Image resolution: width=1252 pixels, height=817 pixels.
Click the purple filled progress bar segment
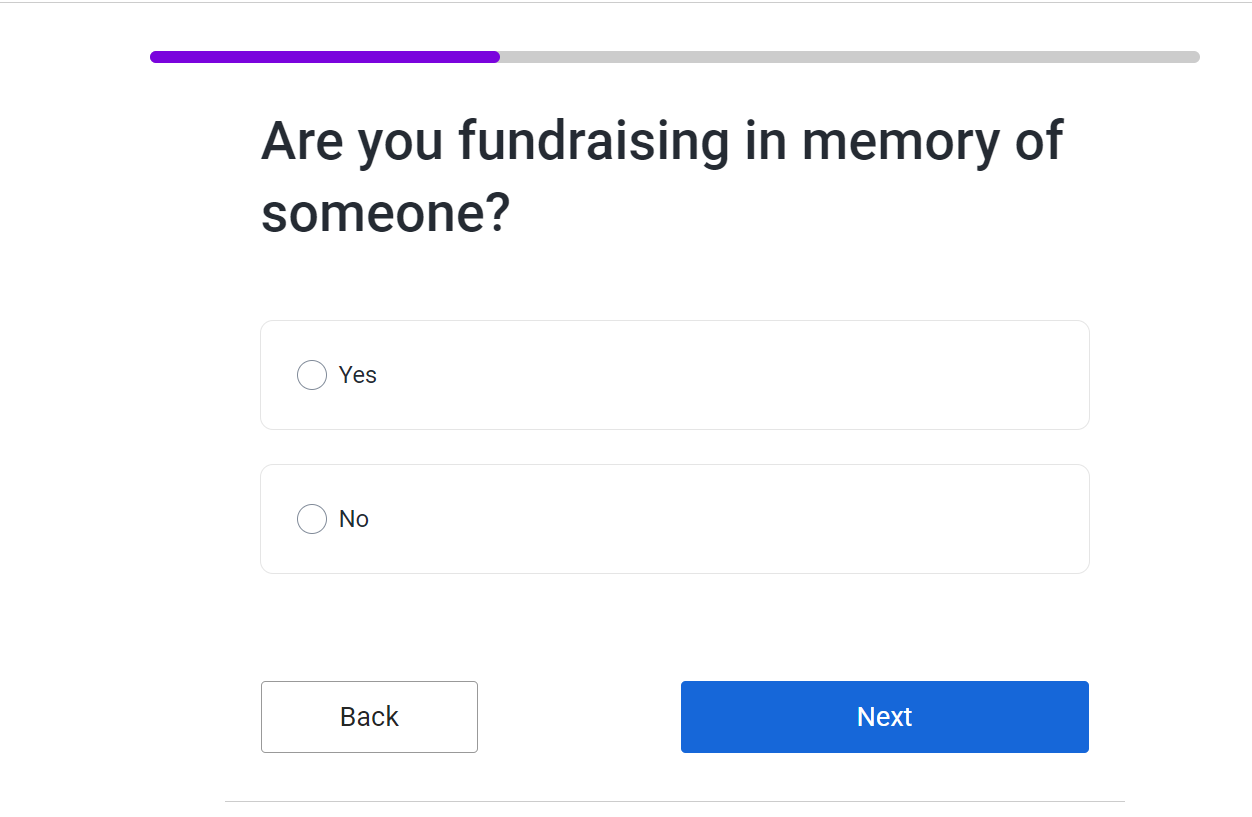point(325,57)
